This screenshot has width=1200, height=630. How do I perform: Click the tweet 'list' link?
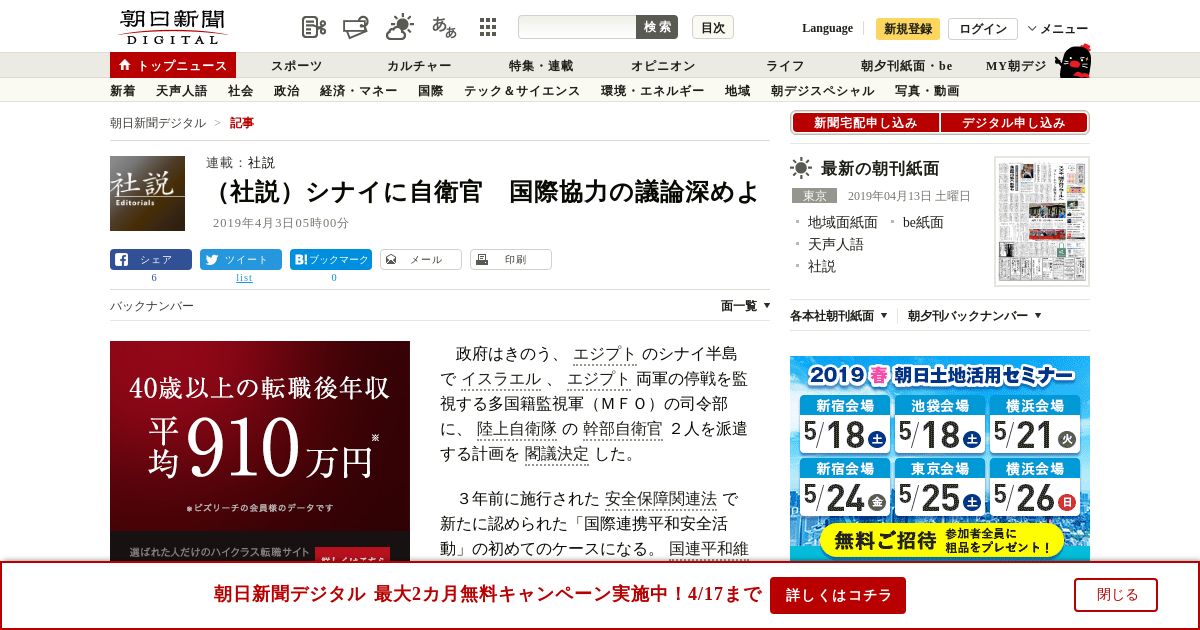[244, 278]
